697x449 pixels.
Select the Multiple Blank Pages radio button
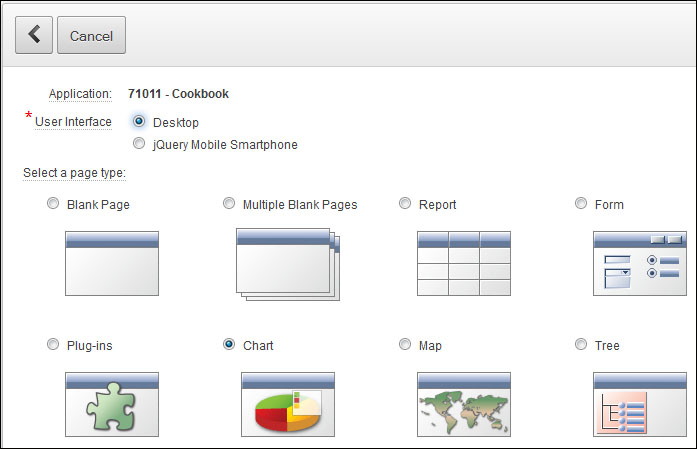point(229,203)
